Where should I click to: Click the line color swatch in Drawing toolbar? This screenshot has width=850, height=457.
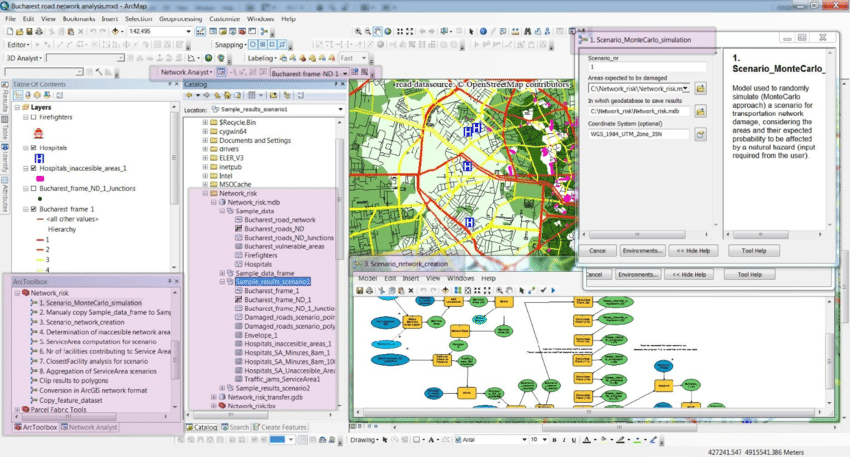[x=621, y=440]
